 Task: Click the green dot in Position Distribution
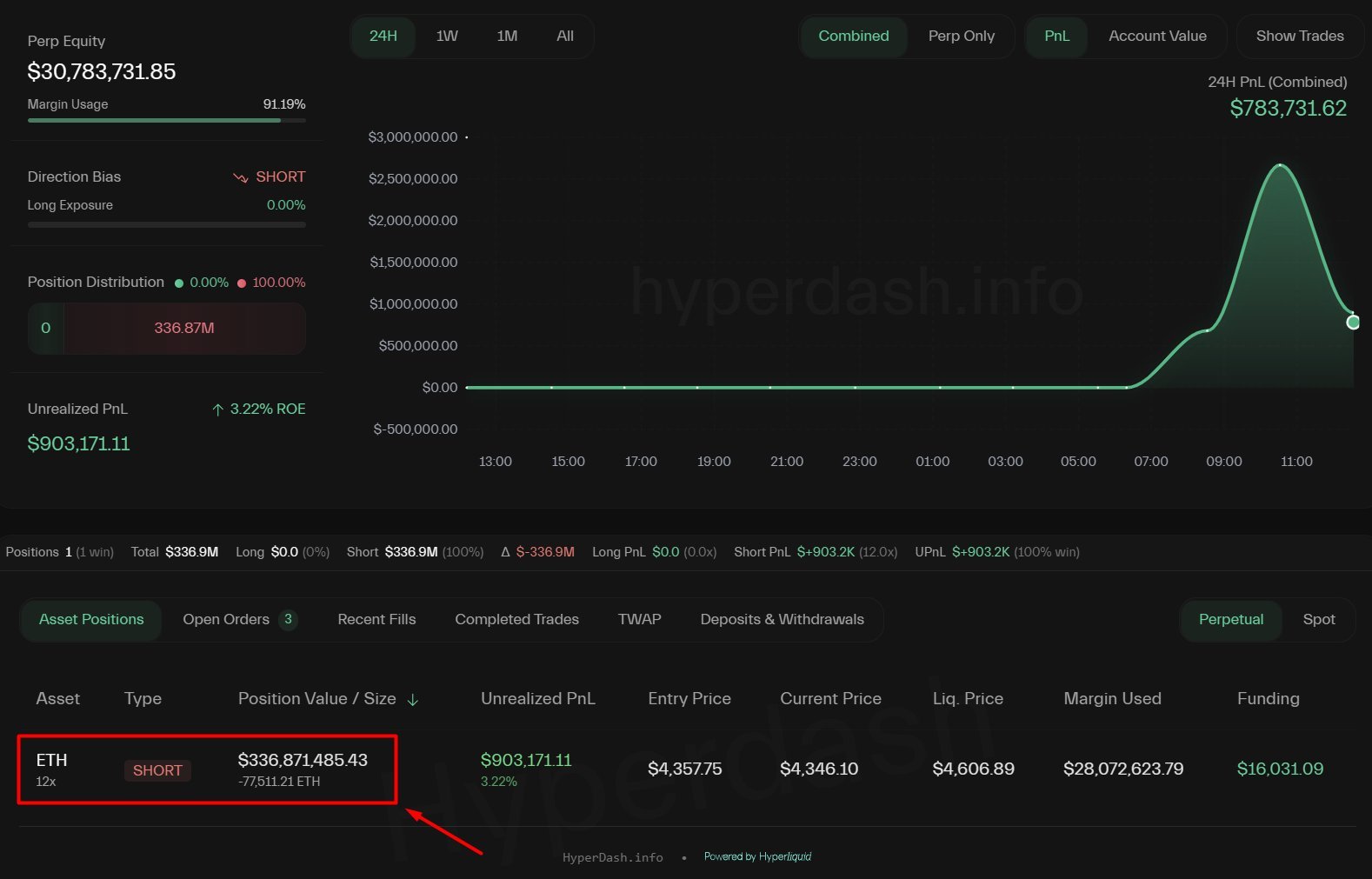point(179,283)
